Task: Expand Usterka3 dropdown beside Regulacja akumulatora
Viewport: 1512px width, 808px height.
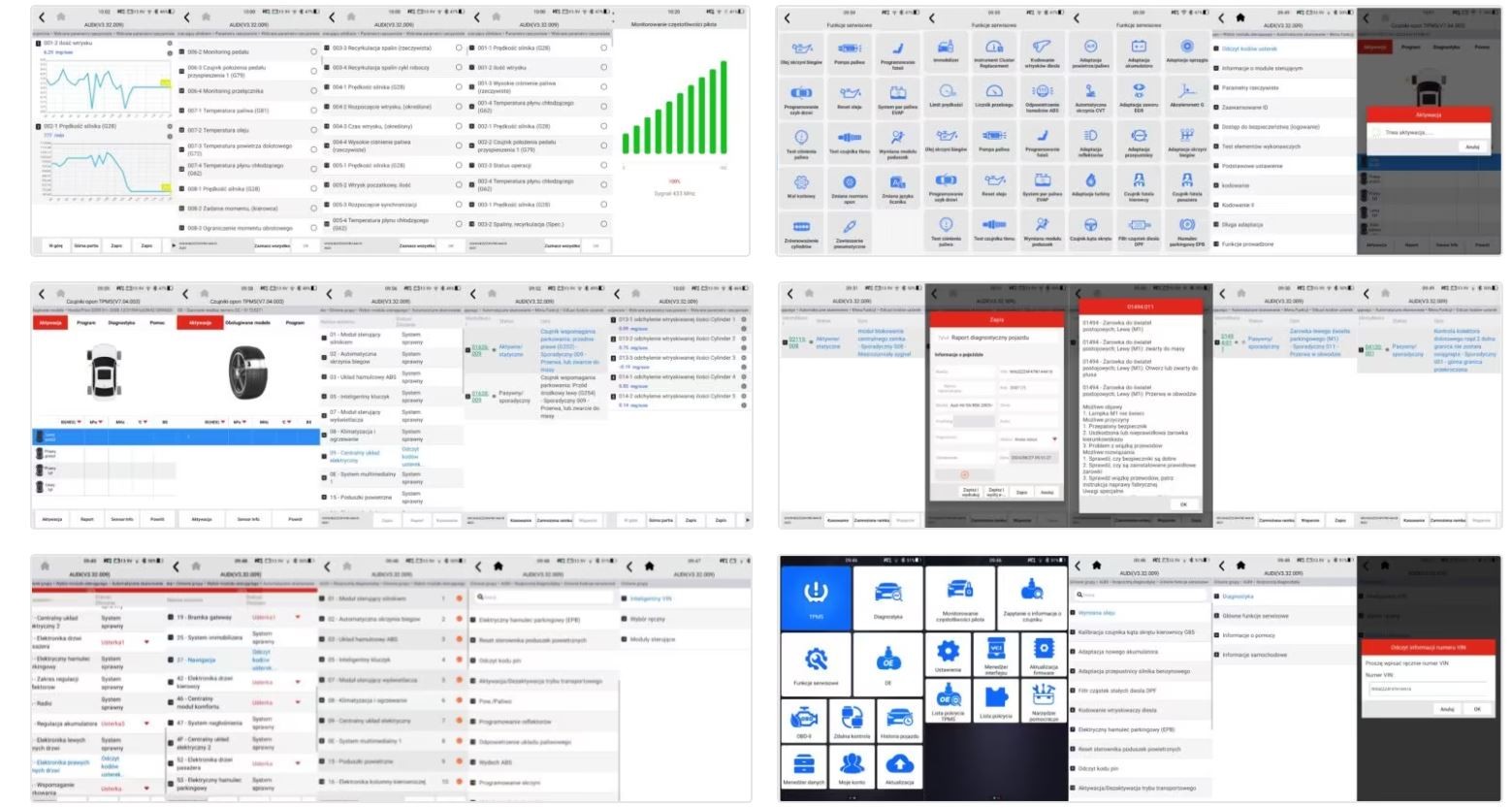Action: point(147,723)
